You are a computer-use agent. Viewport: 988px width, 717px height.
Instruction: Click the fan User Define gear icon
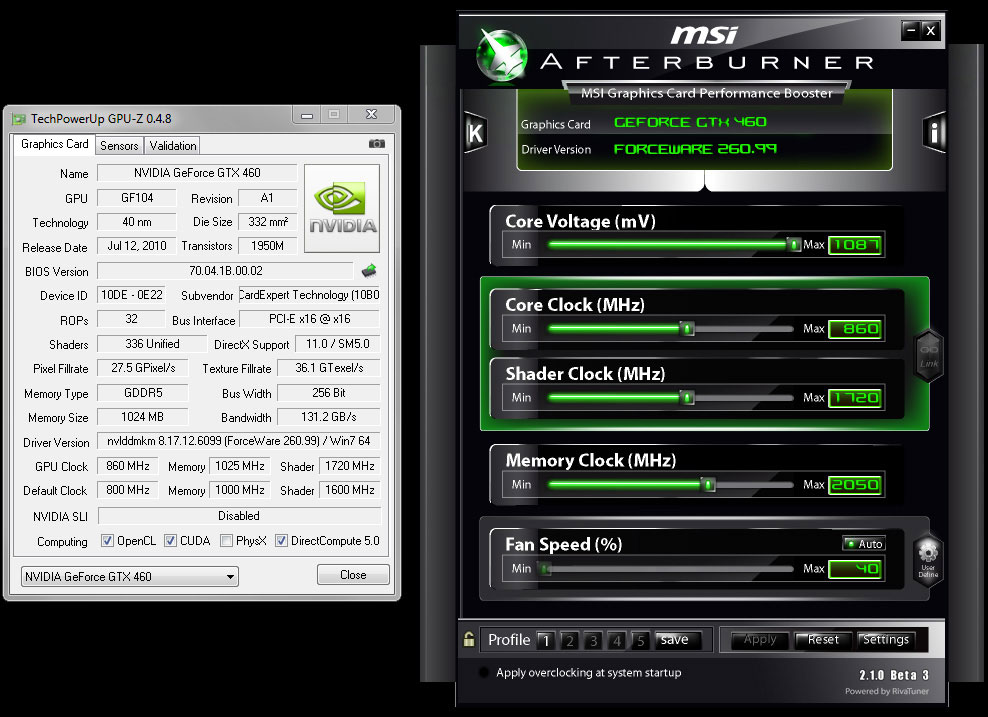click(928, 560)
